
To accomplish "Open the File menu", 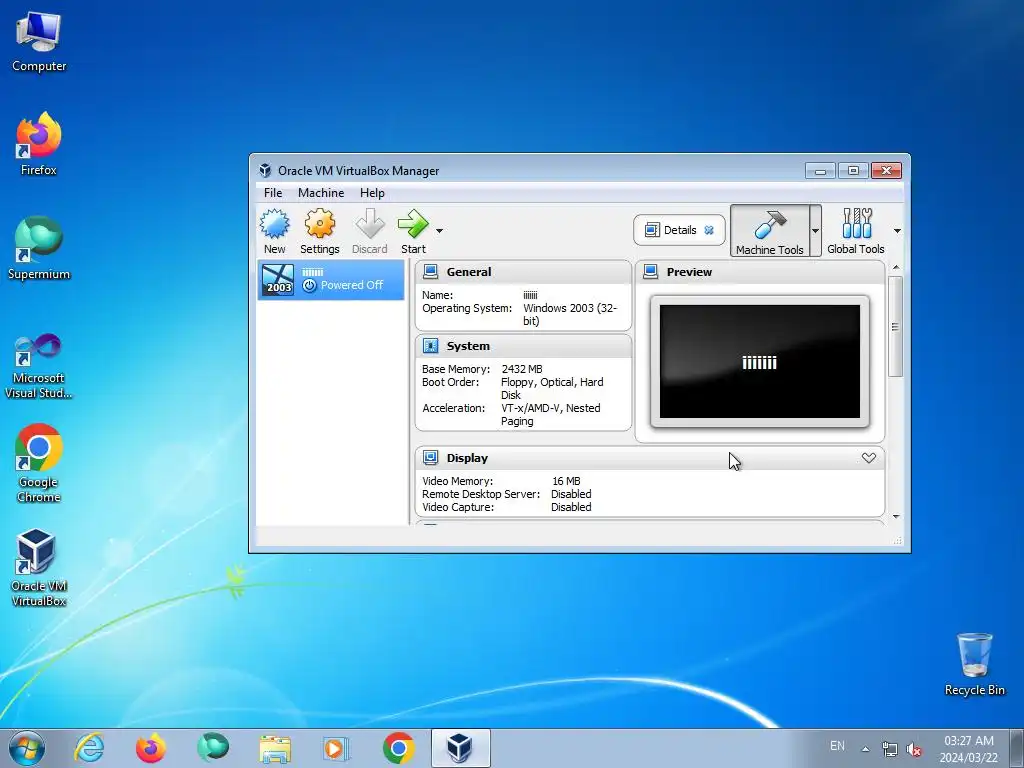I will pos(273,193).
